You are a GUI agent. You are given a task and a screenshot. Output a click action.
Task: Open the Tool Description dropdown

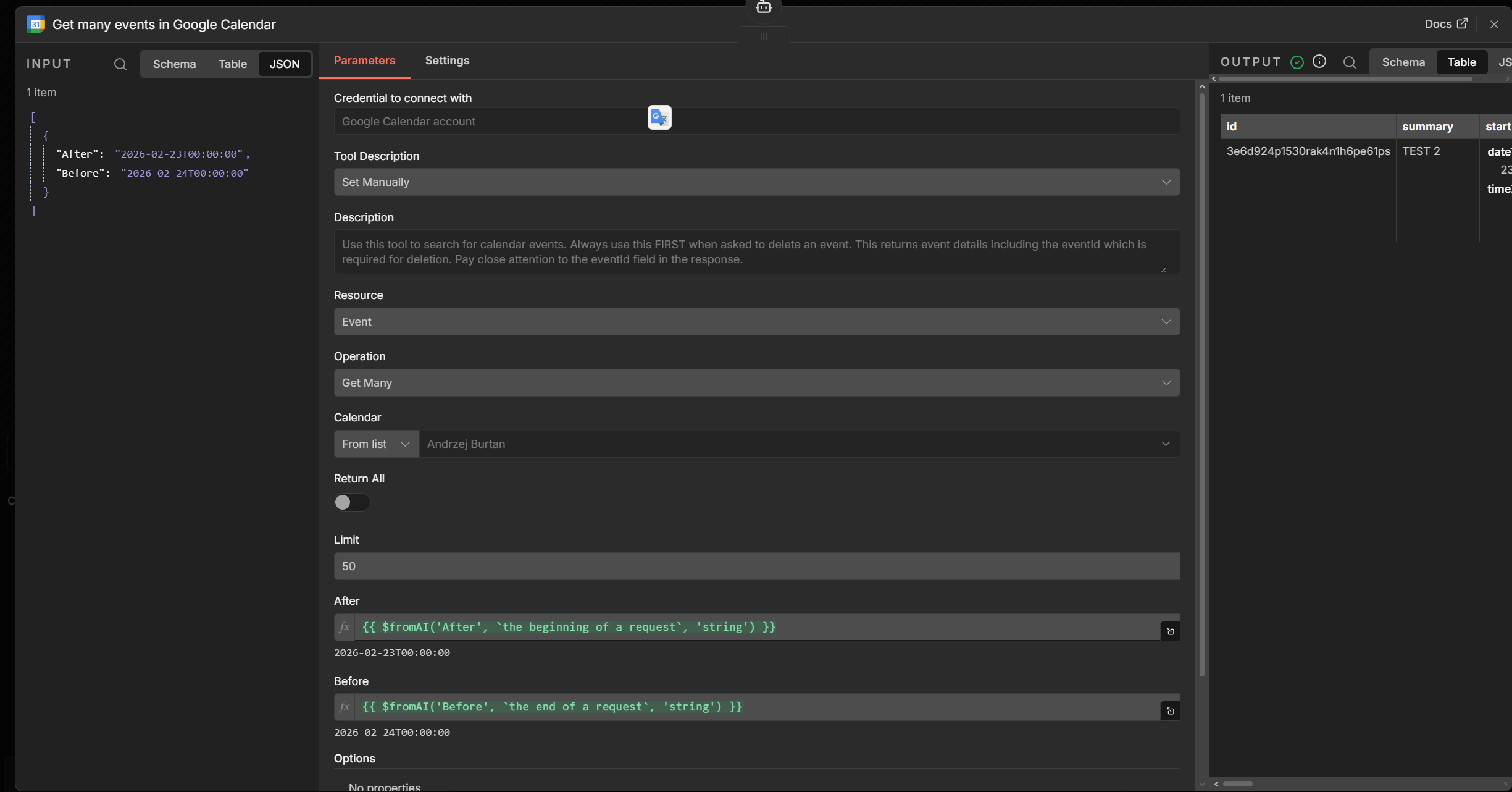pos(756,182)
